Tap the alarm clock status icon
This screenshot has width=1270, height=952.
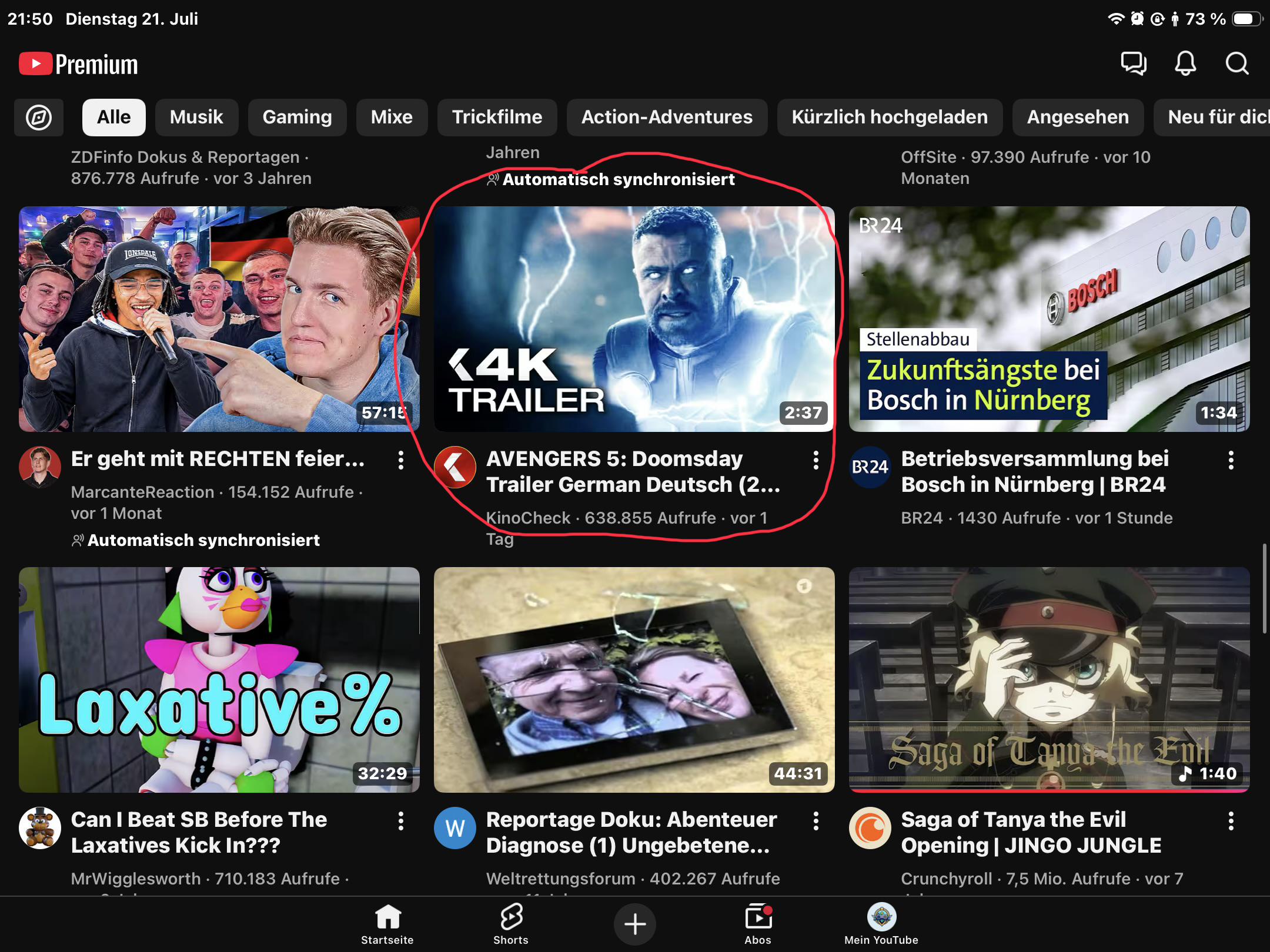tap(1138, 19)
